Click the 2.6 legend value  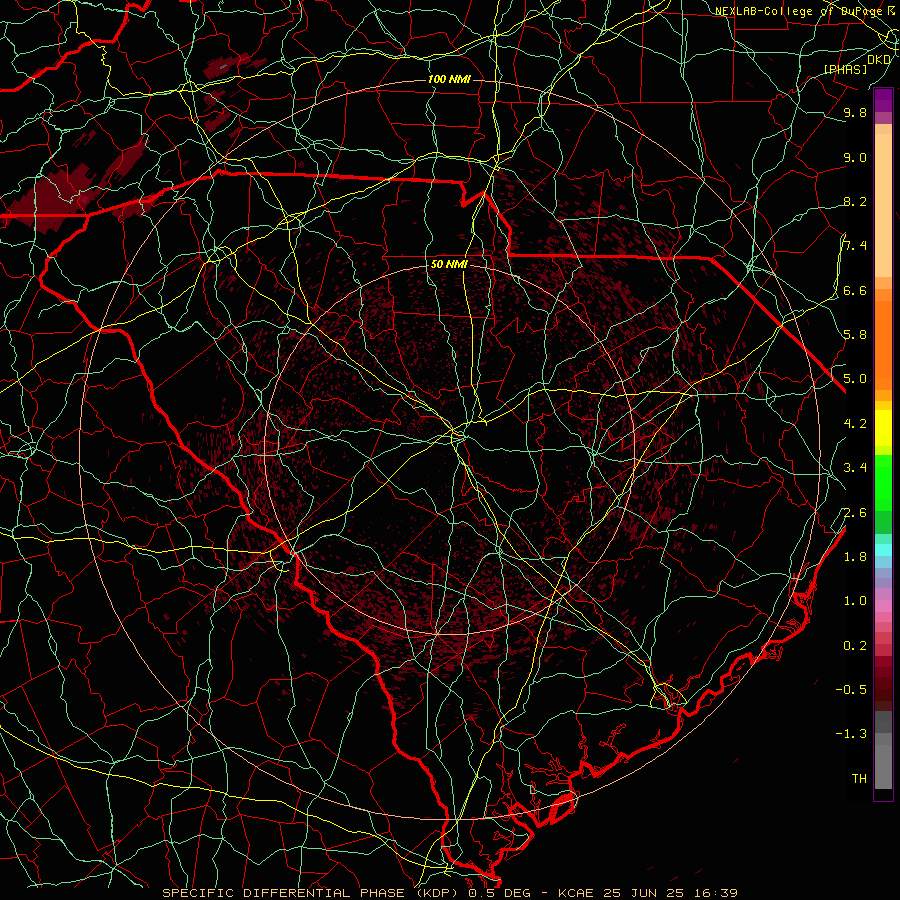tap(855, 513)
